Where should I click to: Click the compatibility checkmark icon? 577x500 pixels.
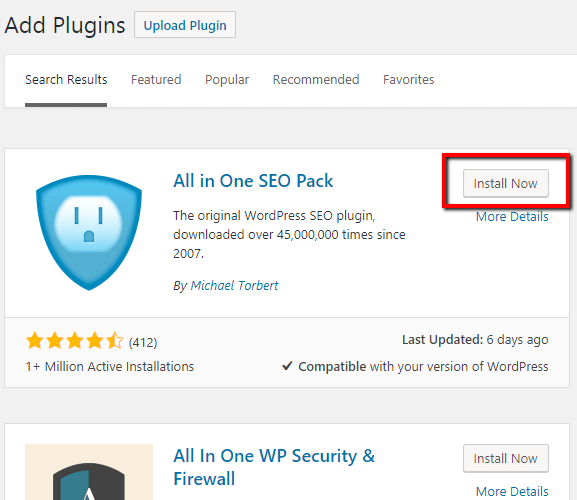[x=287, y=366]
